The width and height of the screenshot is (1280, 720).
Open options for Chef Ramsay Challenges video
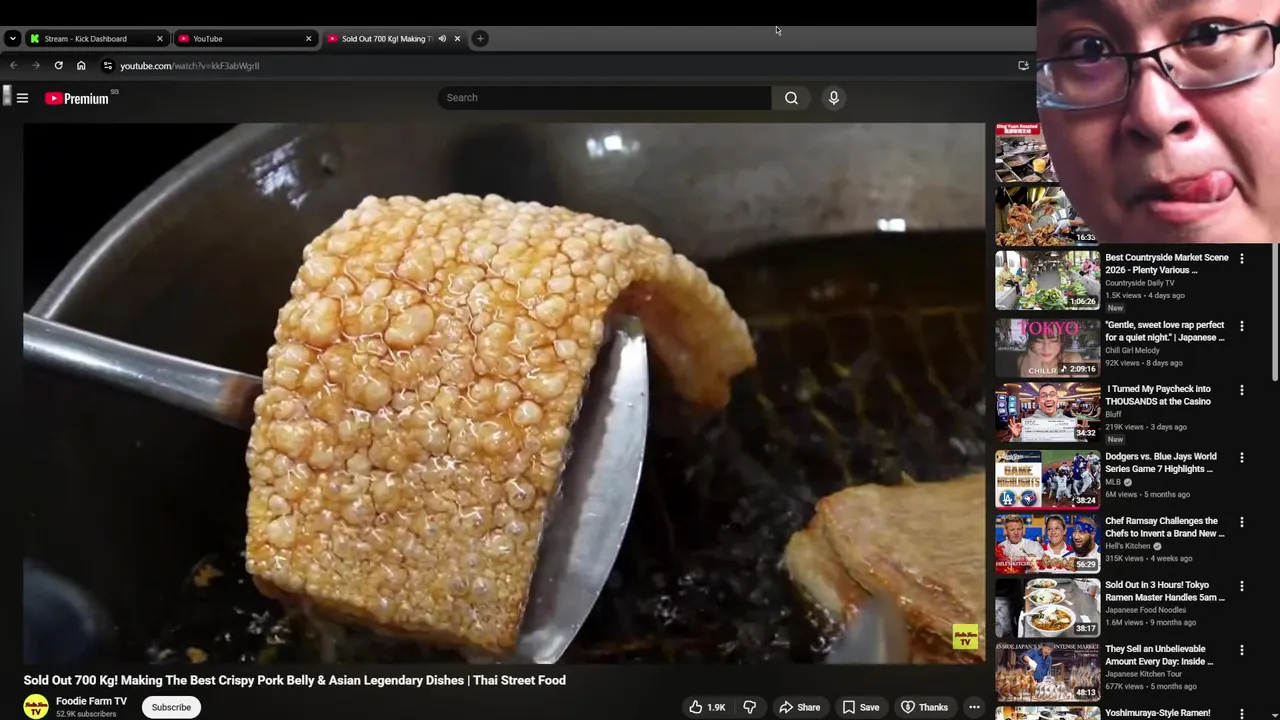1242,522
